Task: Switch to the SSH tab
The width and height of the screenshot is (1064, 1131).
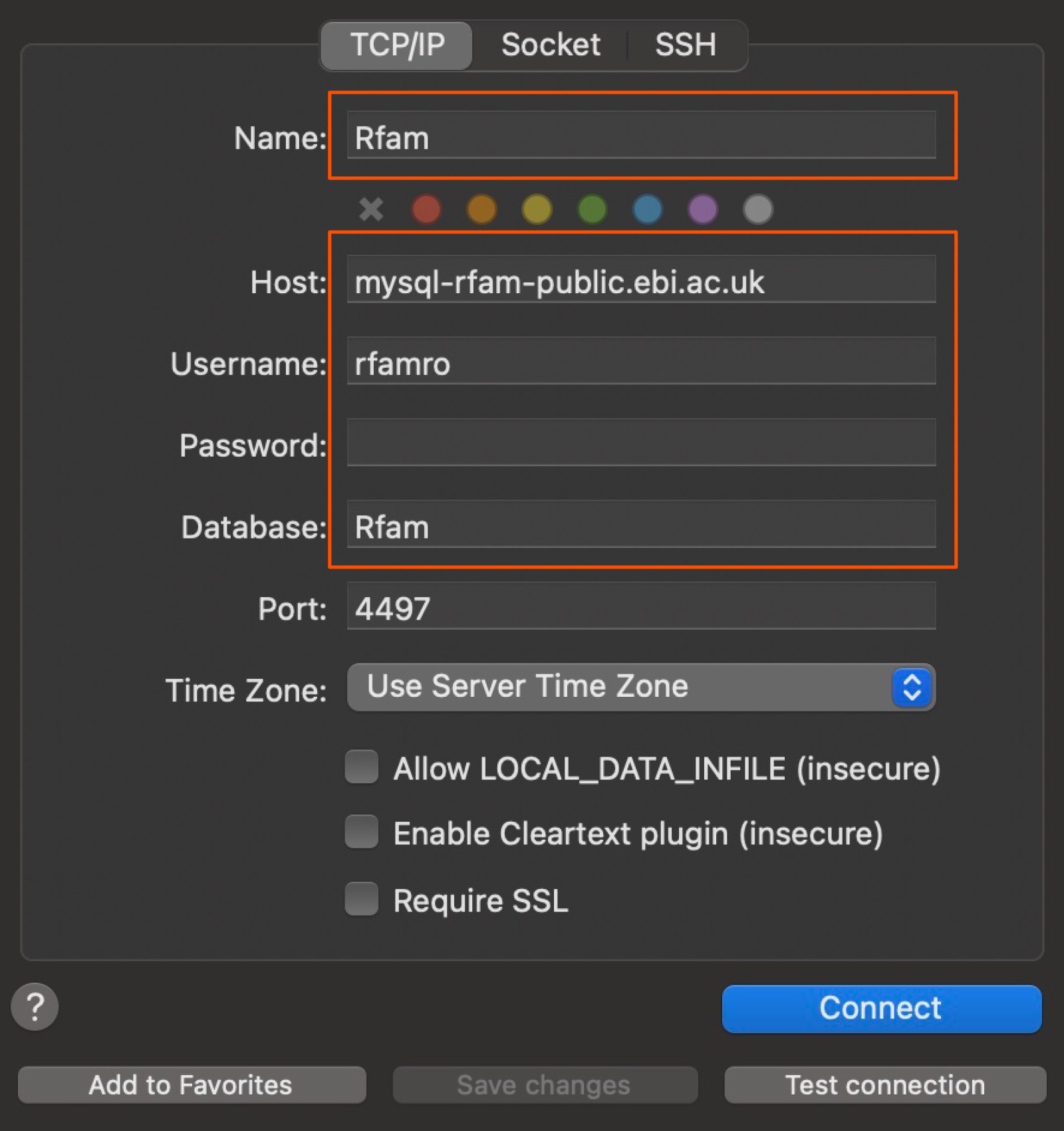Action: (x=686, y=45)
